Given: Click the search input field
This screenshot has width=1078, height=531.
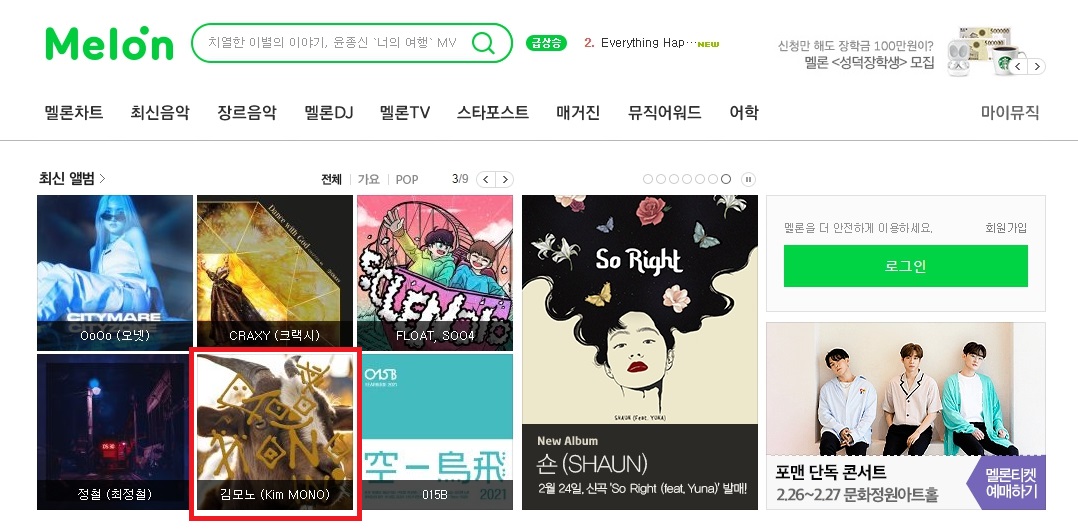Looking at the screenshot, I should pyautogui.click(x=333, y=43).
